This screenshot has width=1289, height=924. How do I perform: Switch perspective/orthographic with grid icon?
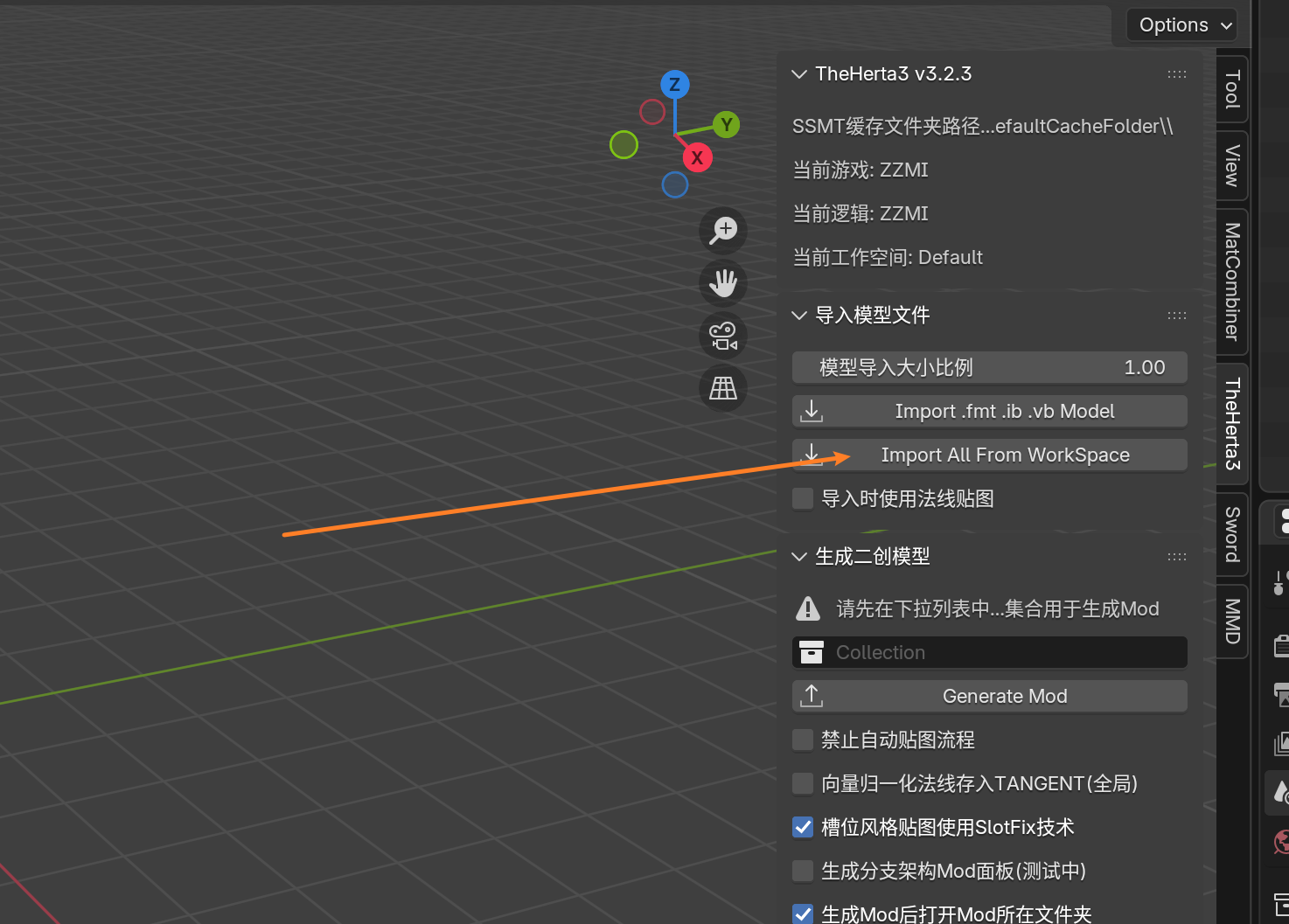click(x=723, y=388)
